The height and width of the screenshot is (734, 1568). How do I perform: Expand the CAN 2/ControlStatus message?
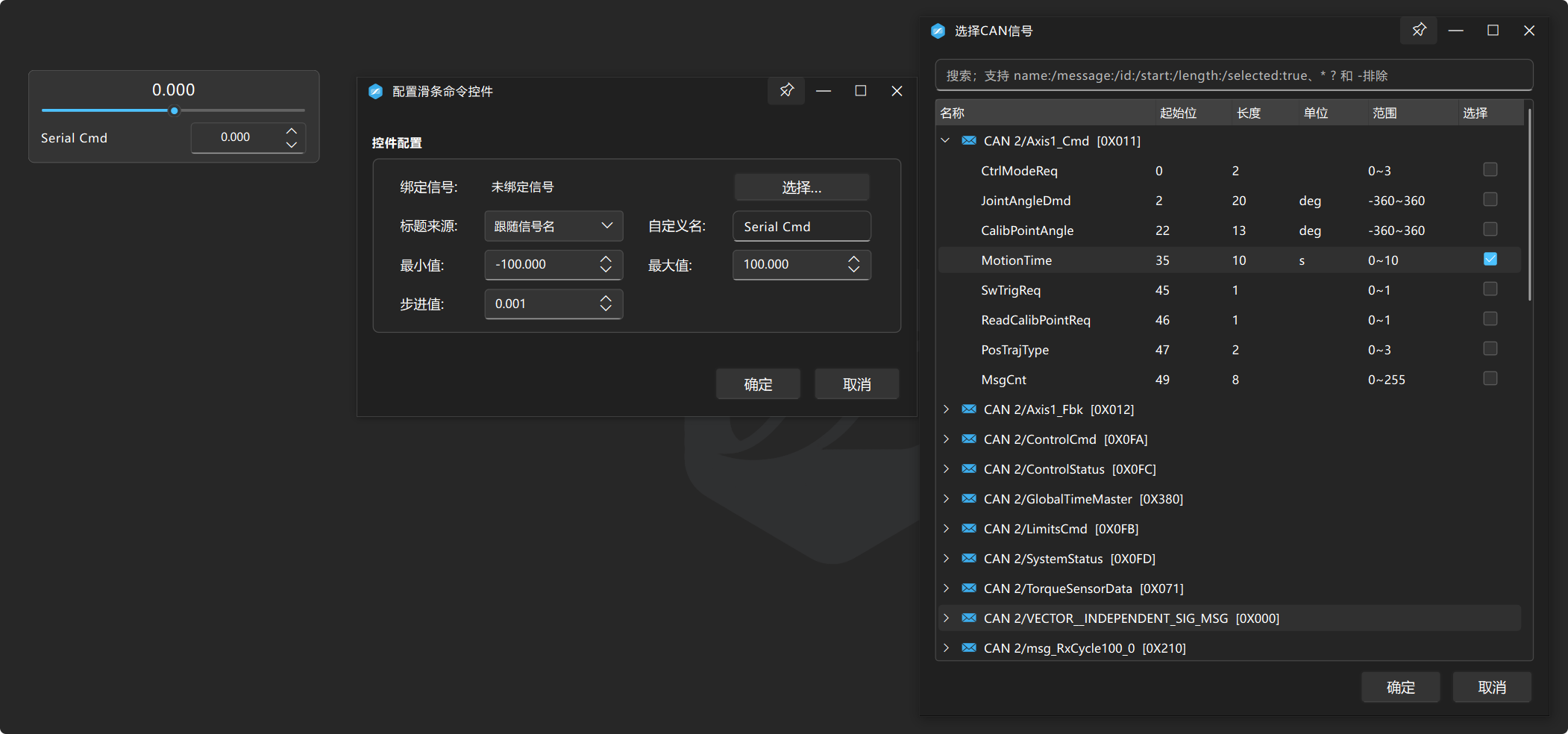946,468
